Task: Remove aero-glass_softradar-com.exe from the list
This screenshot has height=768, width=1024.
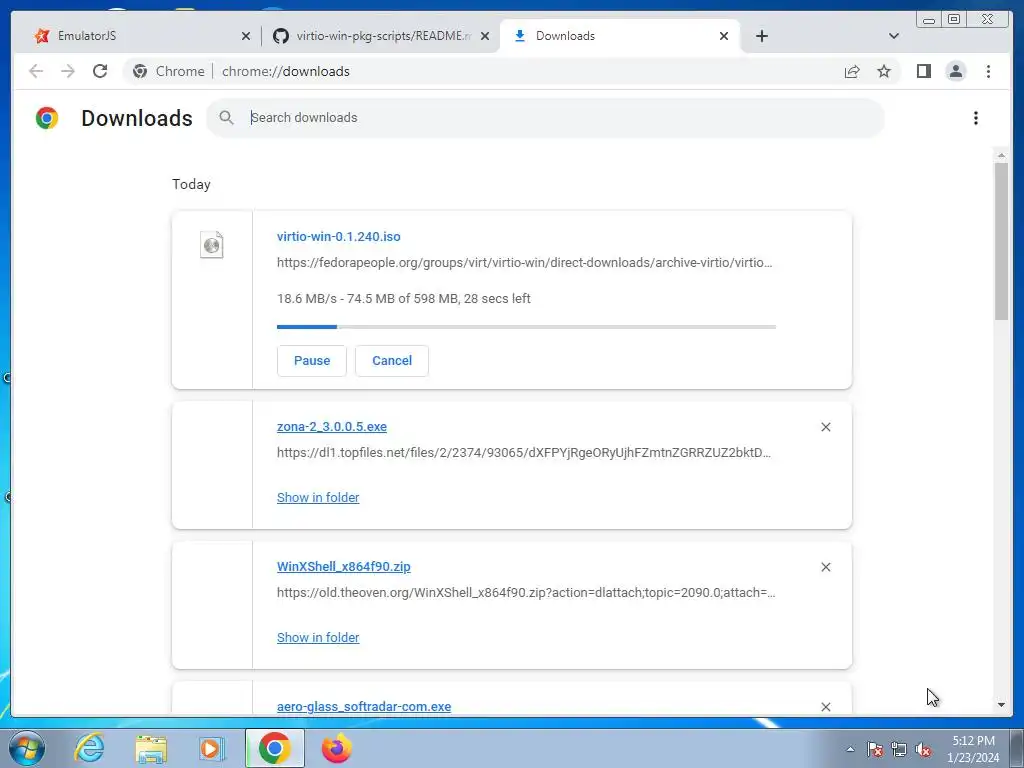Action: click(x=825, y=707)
